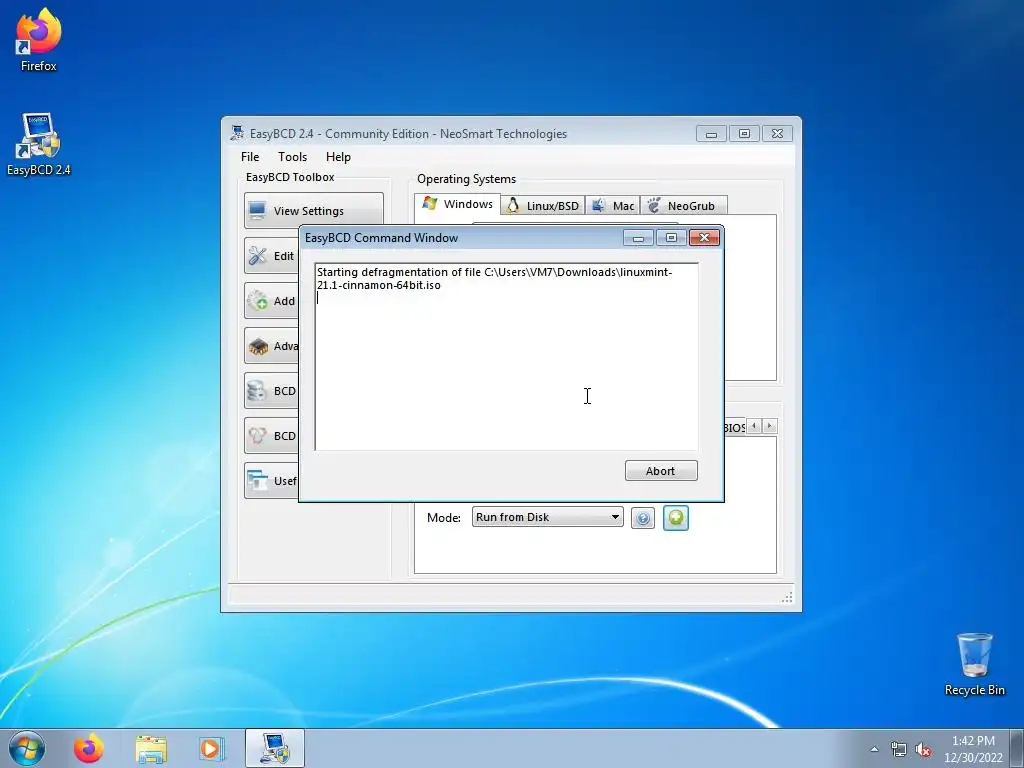Click the green add entry plus button
Screen dimensions: 1024x768
676,518
